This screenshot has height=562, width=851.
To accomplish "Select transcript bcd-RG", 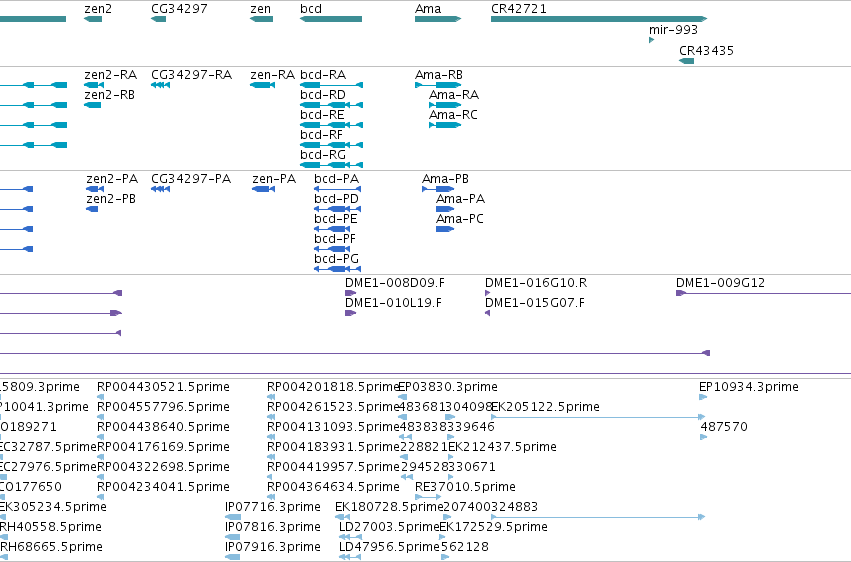I will (x=331, y=165).
